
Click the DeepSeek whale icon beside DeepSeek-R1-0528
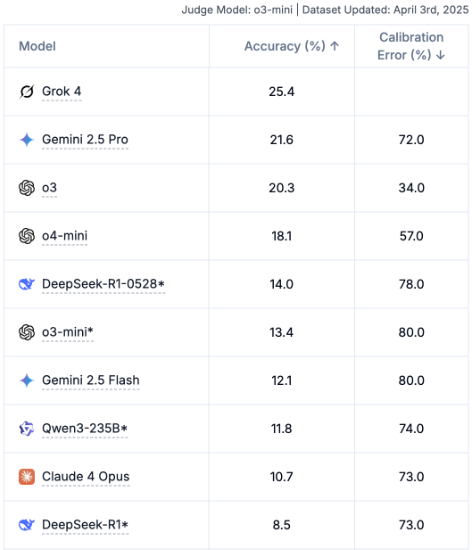27,284
